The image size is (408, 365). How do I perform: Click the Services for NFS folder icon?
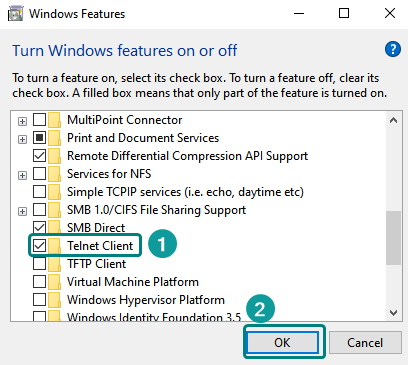tap(54, 174)
